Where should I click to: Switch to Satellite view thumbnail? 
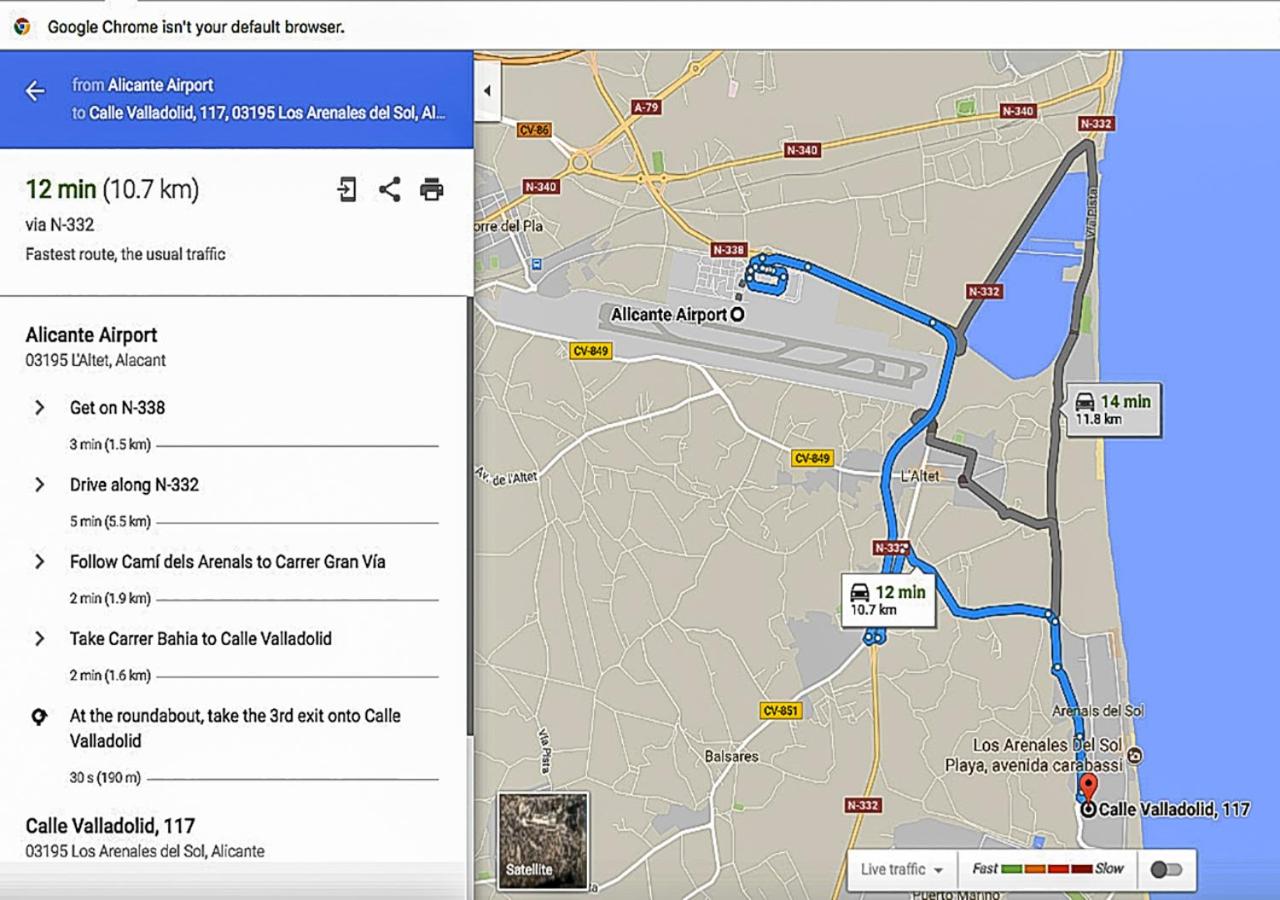pos(543,841)
